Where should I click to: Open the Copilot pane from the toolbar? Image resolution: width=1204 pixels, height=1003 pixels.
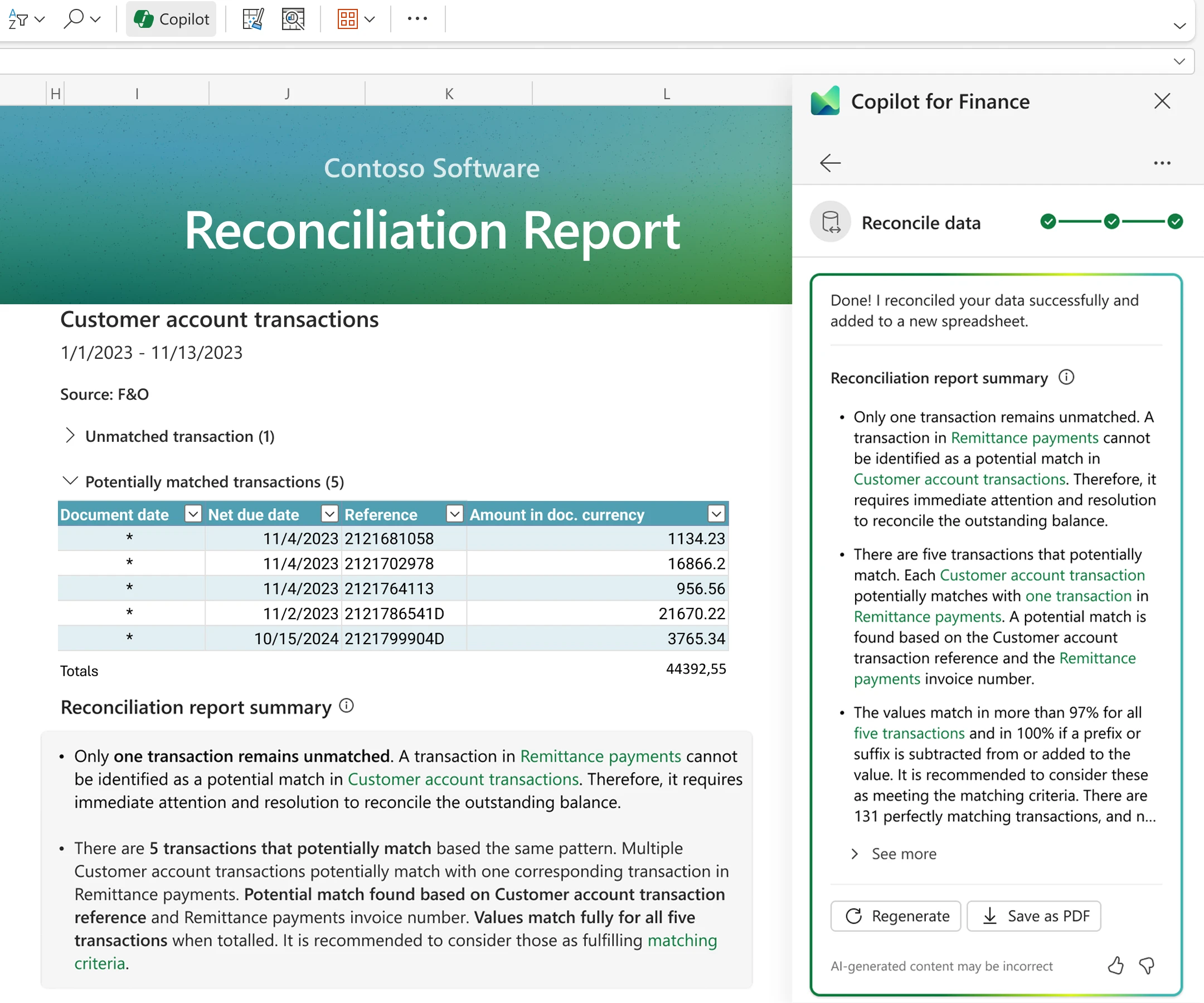pos(171,19)
